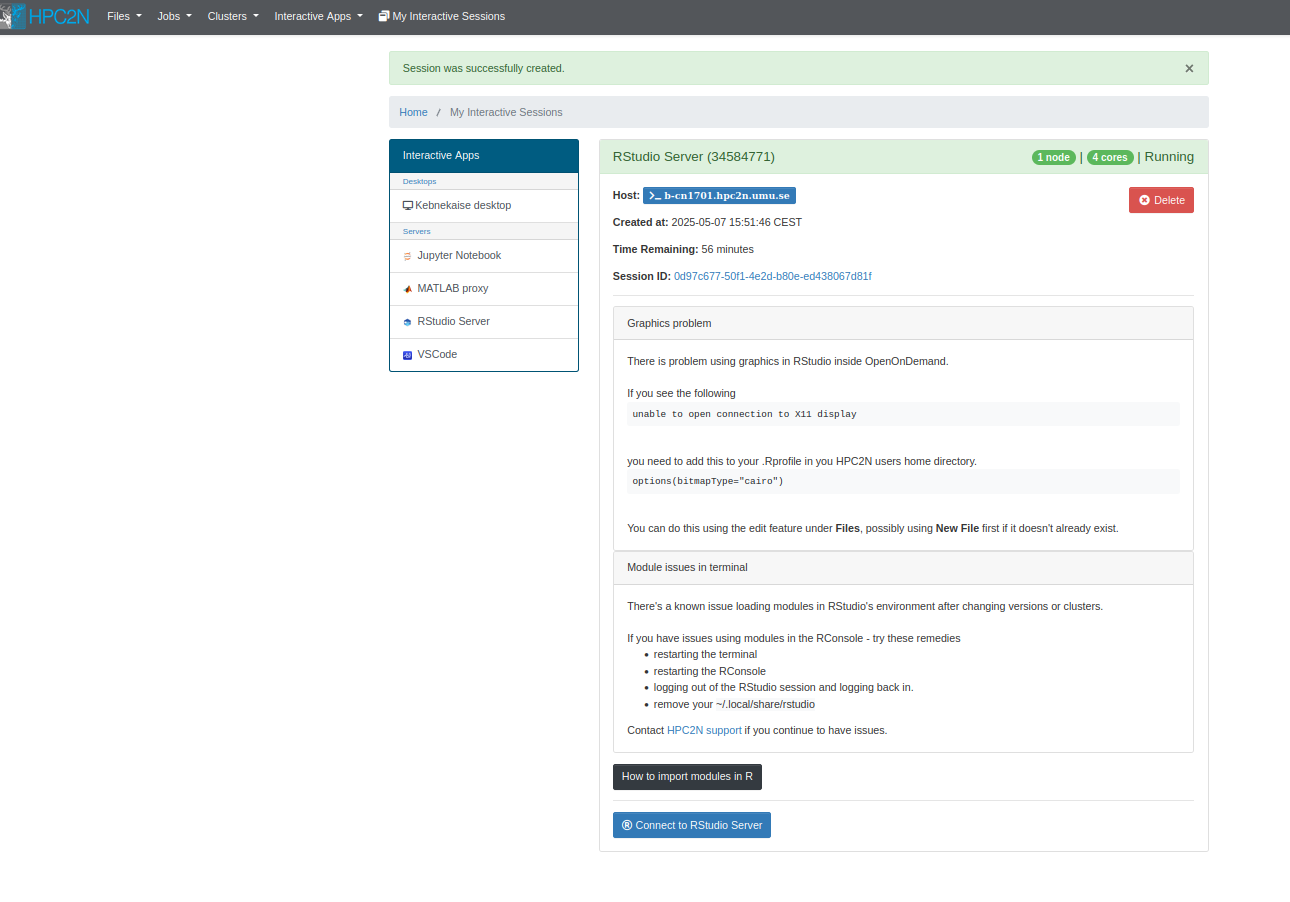Click the Time Remaining text

683,249
